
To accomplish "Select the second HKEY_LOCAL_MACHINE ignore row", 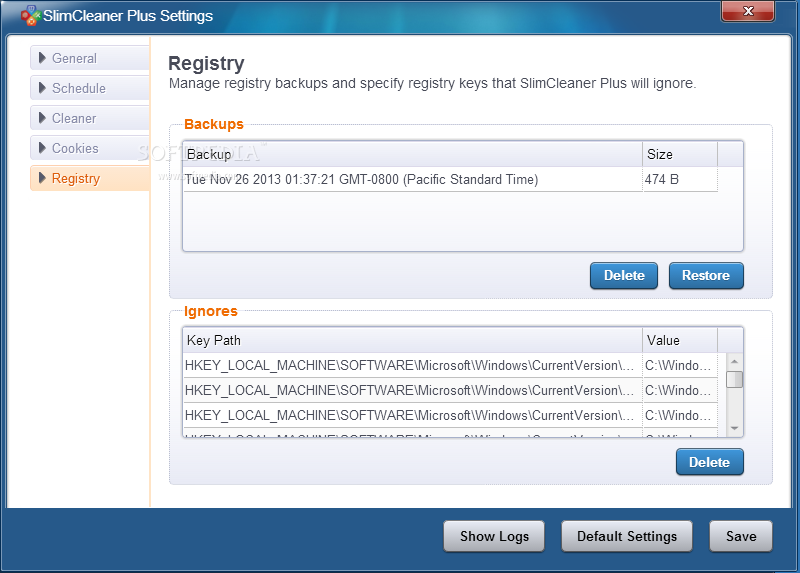I will (x=450, y=390).
